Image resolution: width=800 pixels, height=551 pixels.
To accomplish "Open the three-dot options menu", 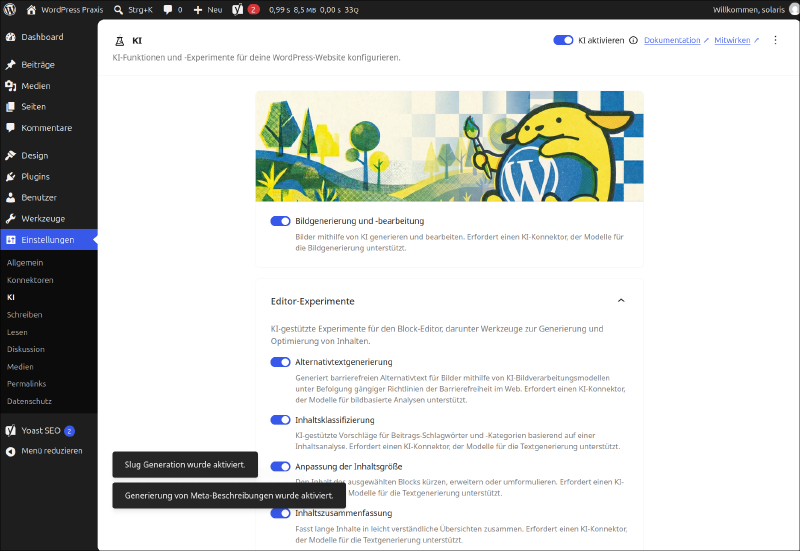I will tap(775, 40).
